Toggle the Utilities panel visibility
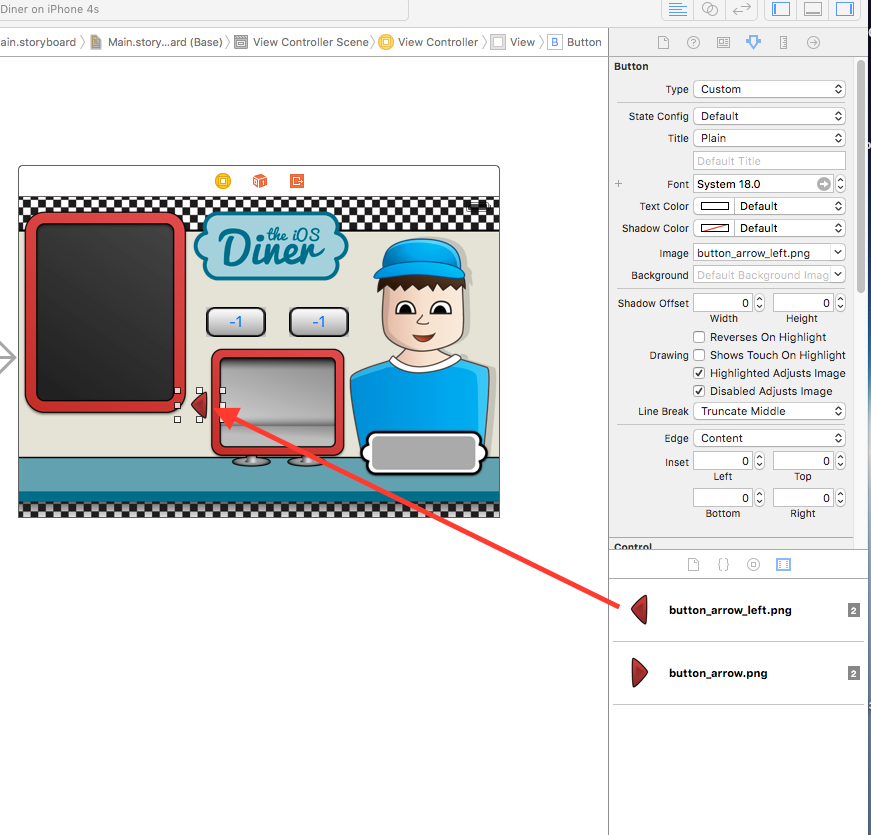 (845, 9)
